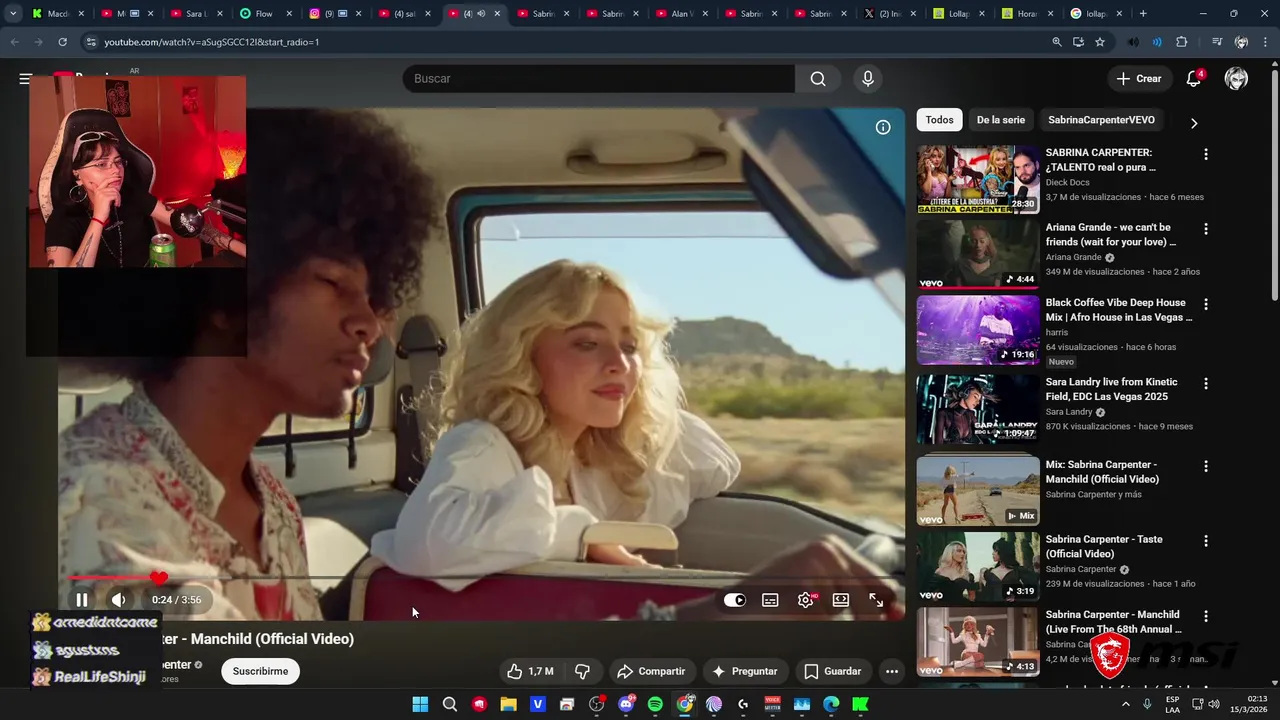Open the browser extensions puzzle icon

click(1182, 42)
